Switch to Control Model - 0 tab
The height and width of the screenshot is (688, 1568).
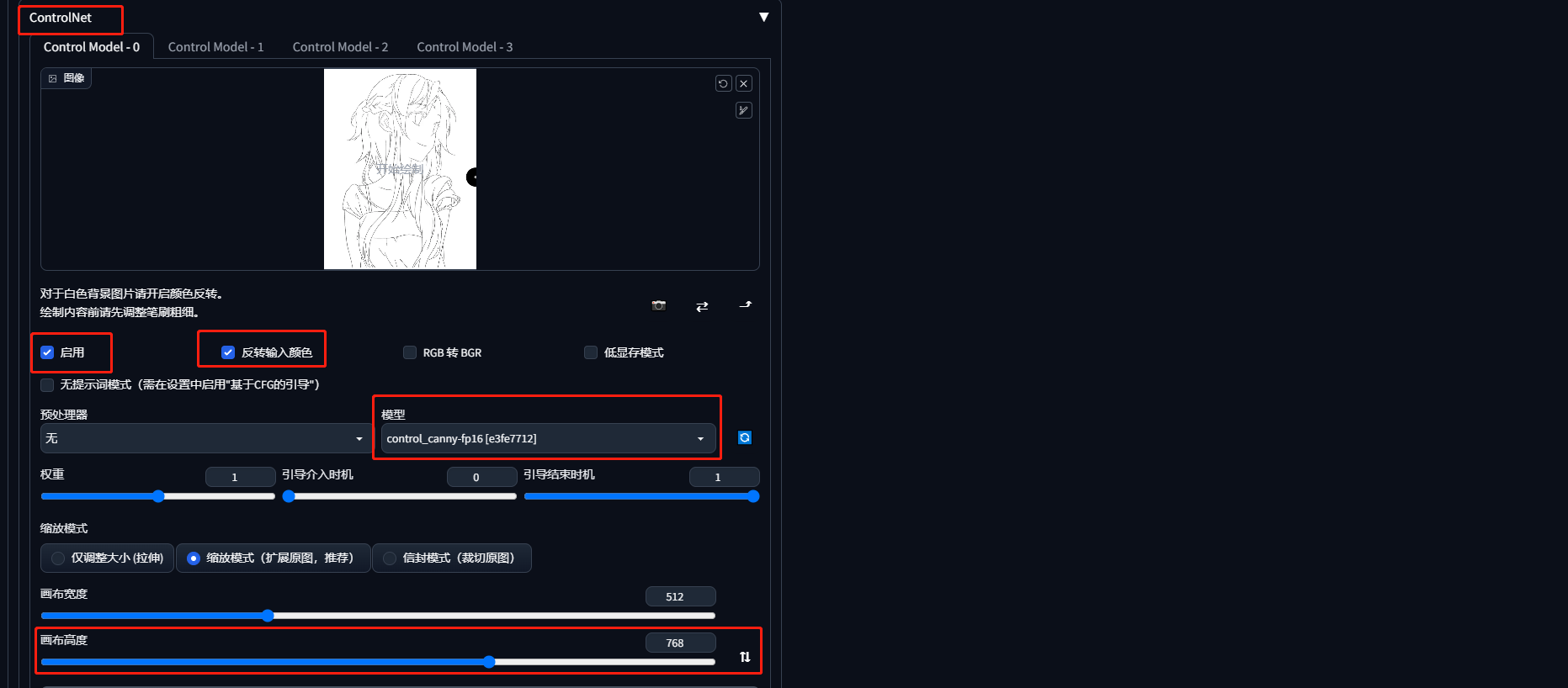[x=92, y=47]
